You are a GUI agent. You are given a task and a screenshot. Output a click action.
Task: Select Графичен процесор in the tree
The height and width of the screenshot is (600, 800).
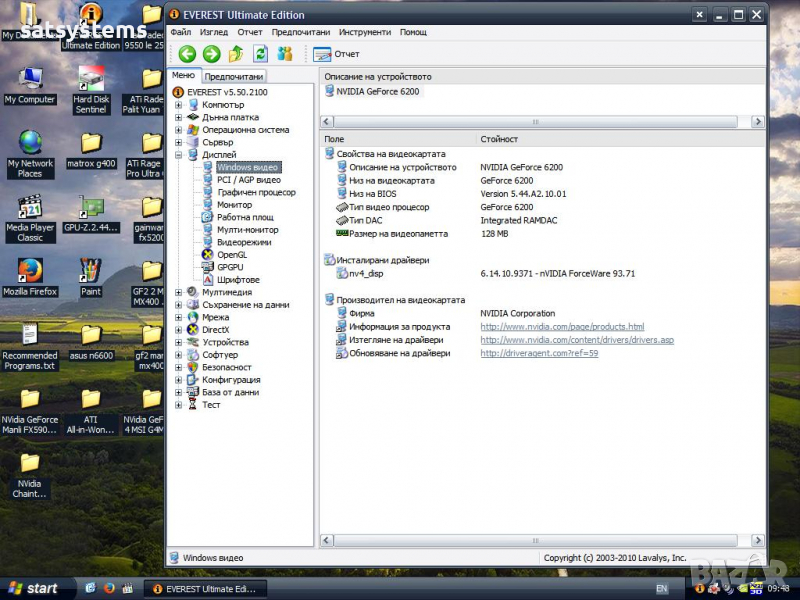point(256,192)
